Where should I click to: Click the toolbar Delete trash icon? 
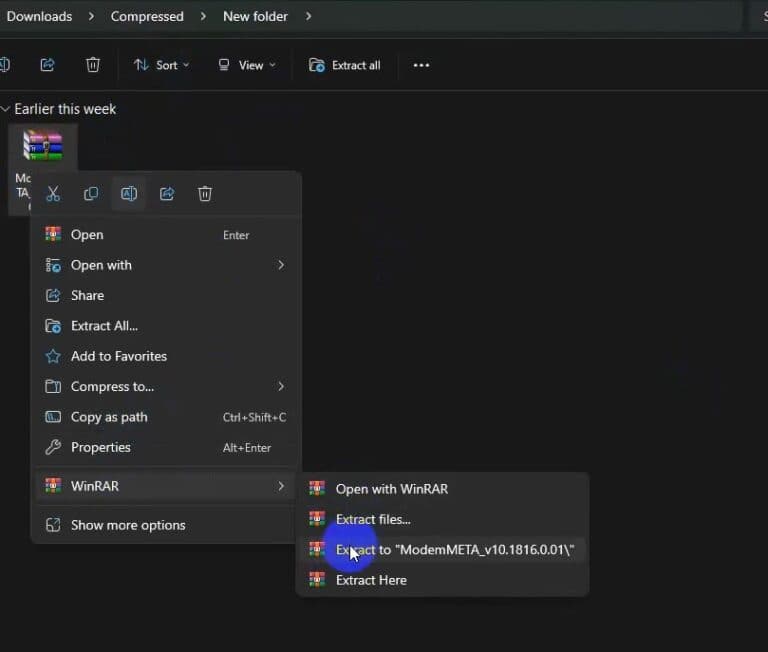point(93,65)
